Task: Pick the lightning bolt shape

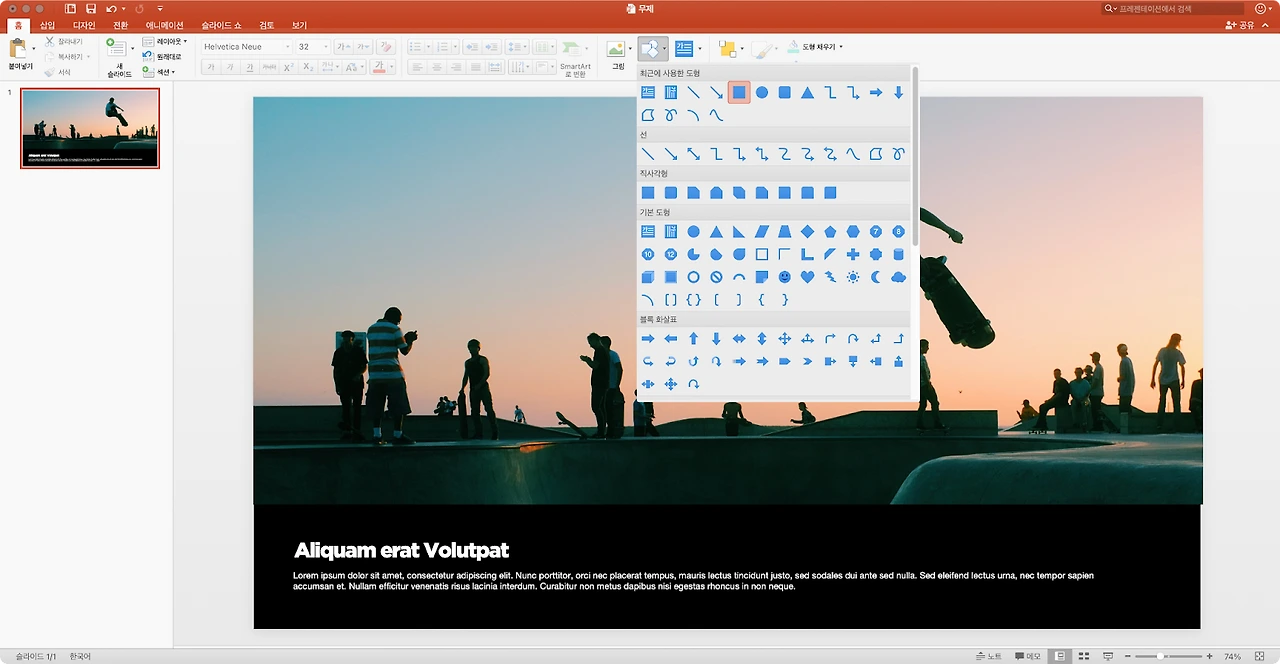Action: 830,277
